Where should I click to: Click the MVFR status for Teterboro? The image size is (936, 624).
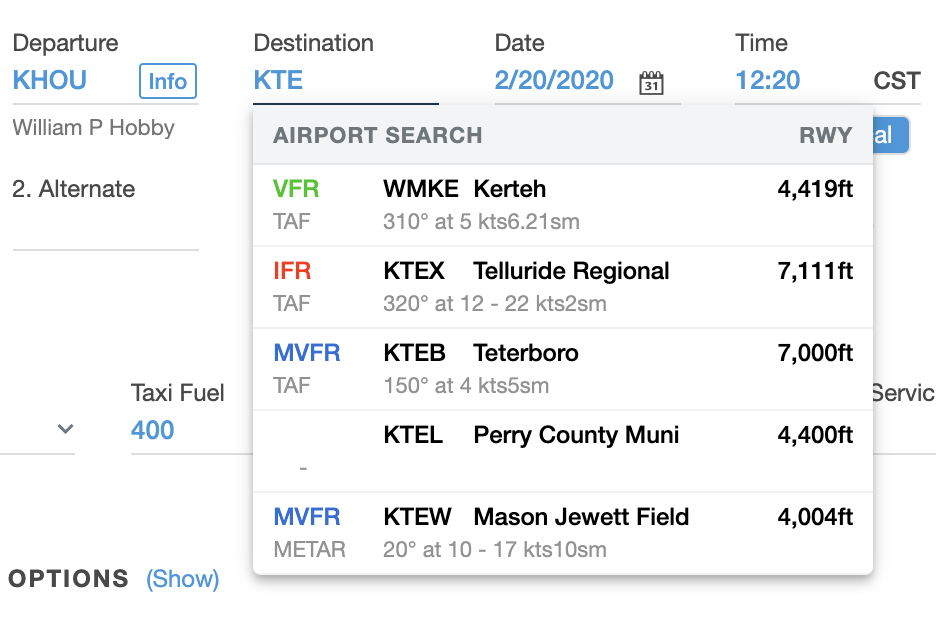(x=306, y=352)
